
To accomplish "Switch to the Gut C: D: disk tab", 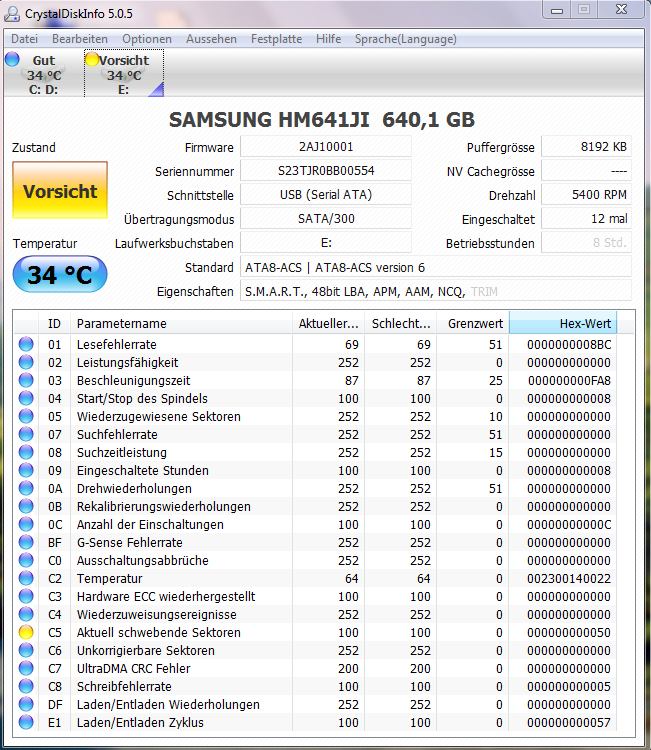I will point(44,74).
